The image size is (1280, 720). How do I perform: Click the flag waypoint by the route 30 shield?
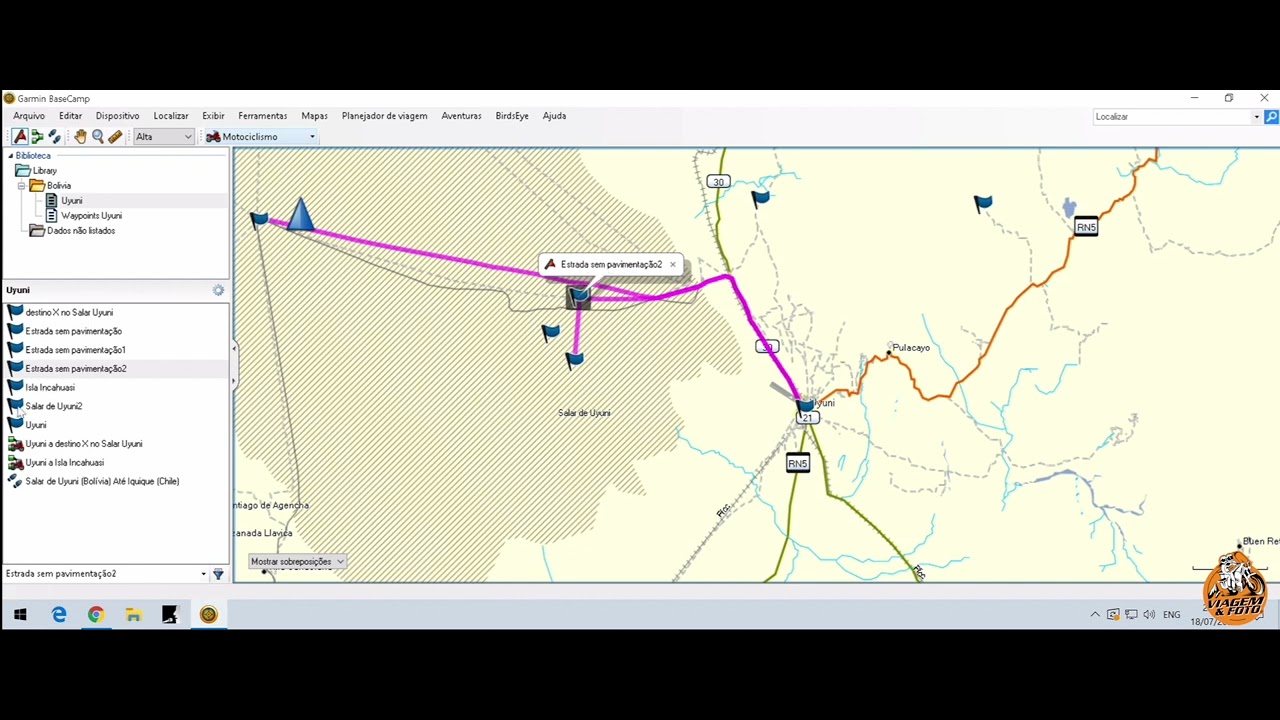[761, 198]
